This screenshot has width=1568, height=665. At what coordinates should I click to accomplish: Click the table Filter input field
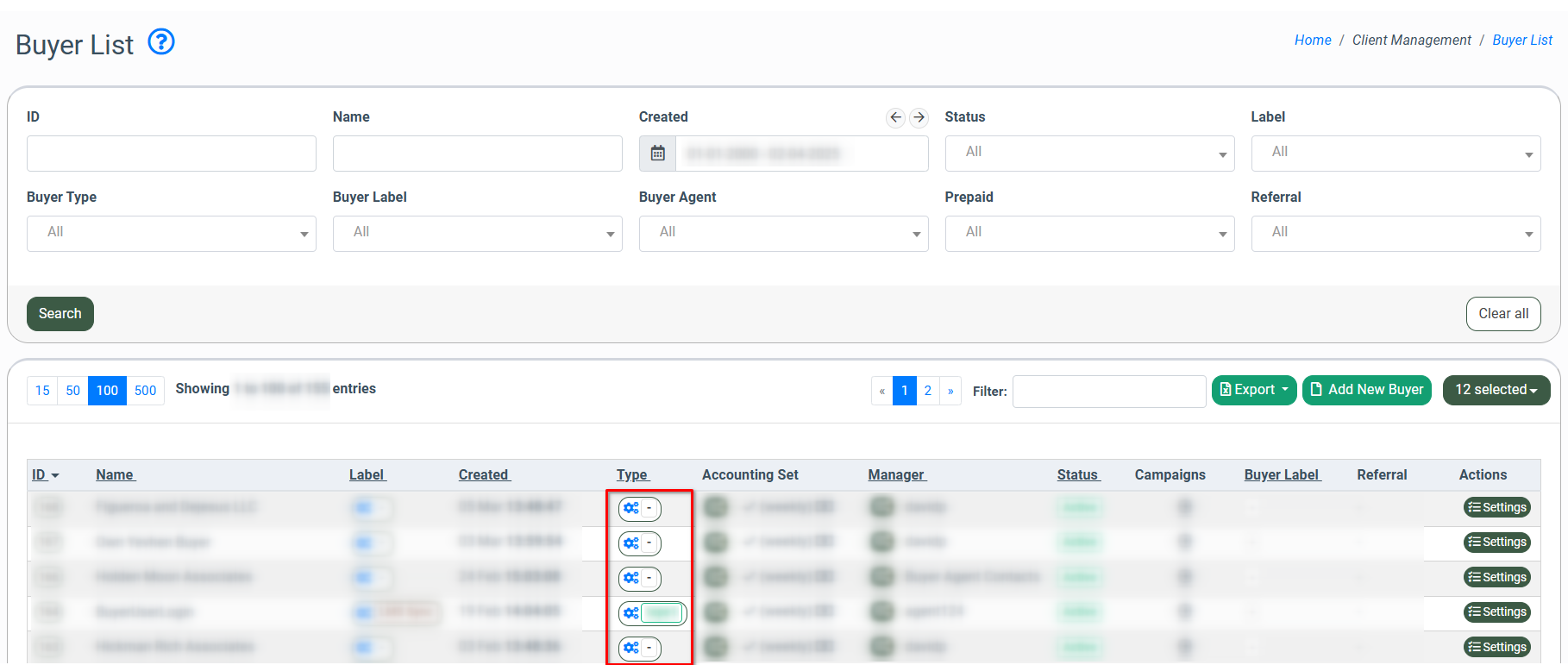point(1108,392)
